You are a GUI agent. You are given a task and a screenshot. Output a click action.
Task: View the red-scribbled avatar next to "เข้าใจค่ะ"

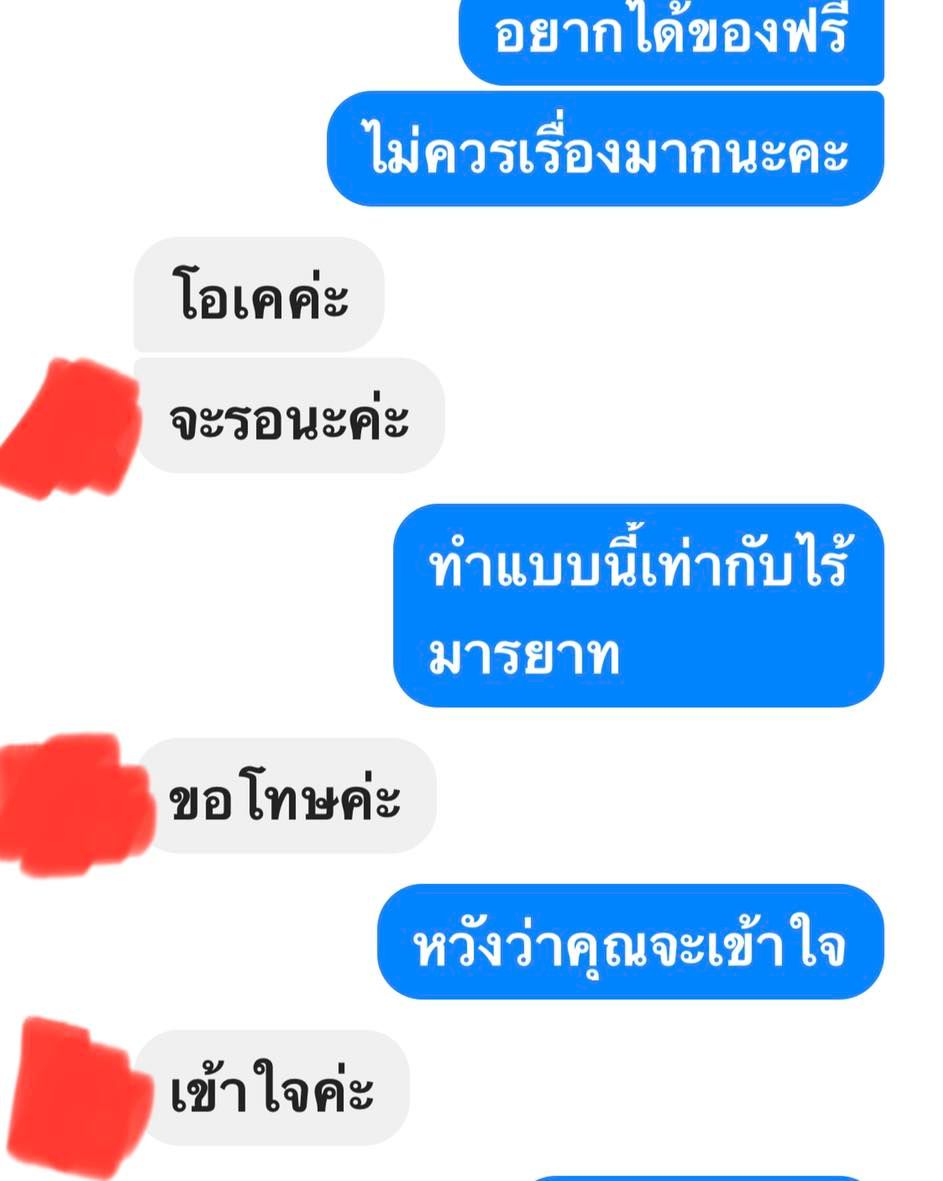79,1098
